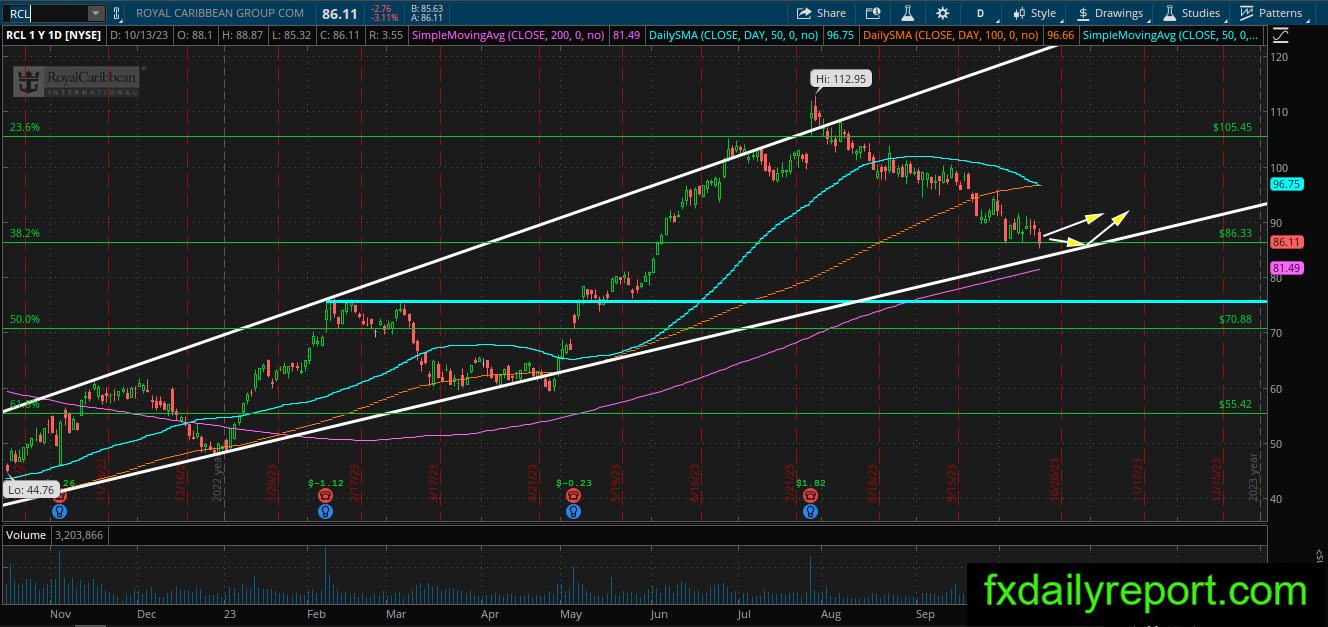This screenshot has width=1328, height=627.
Task: Expand the symbol dropdown arrow
Action: pyautogui.click(x=96, y=13)
